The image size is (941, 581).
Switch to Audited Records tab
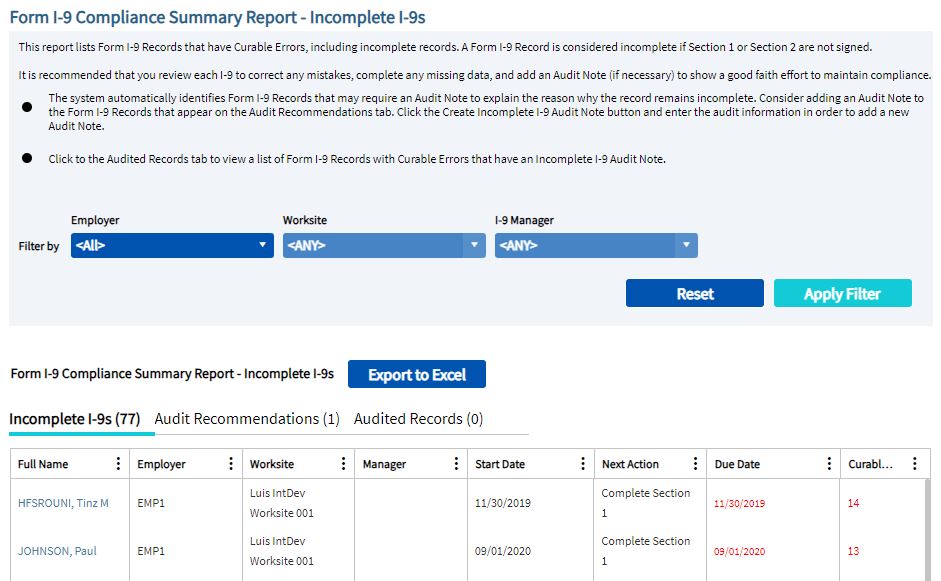[x=418, y=419]
